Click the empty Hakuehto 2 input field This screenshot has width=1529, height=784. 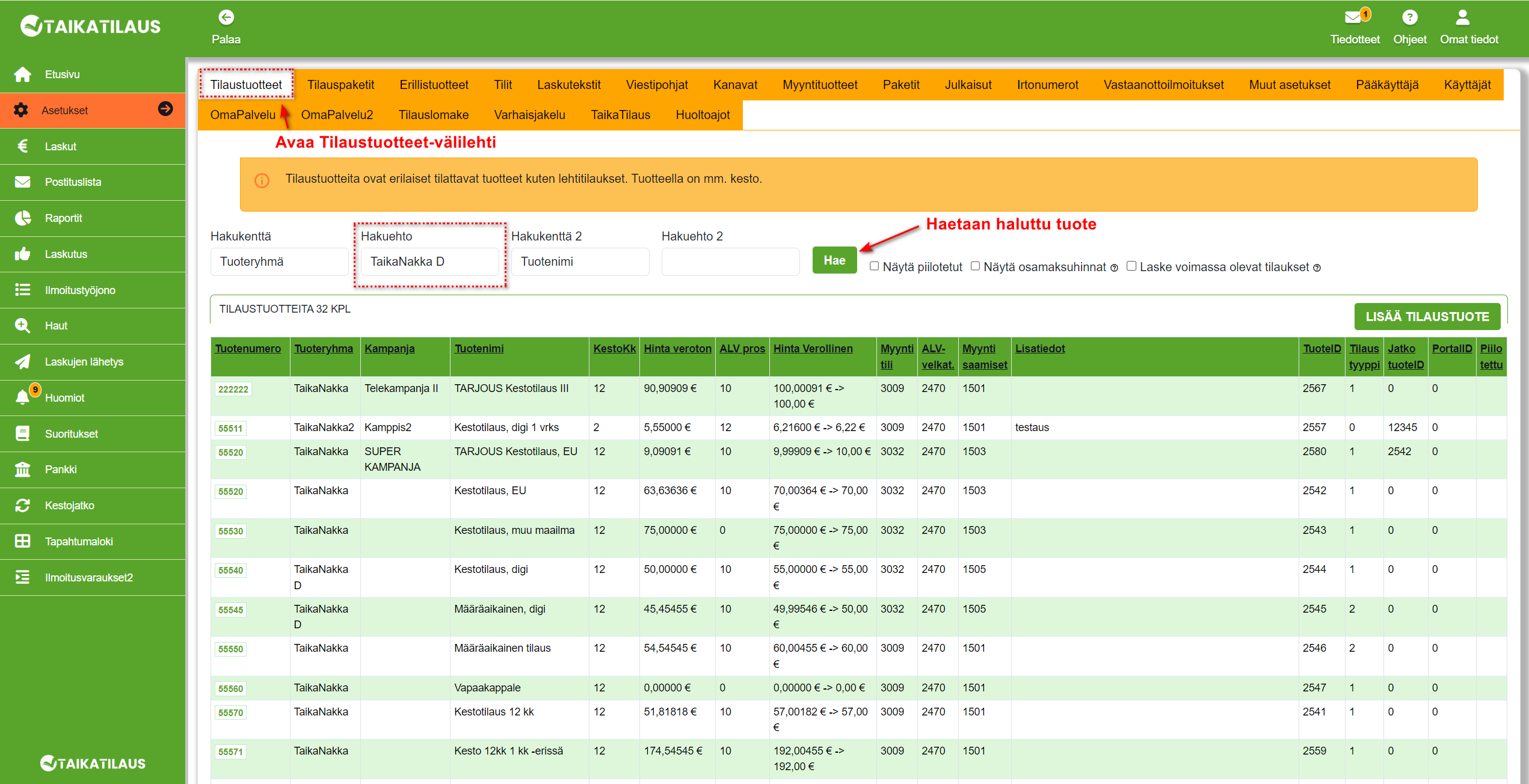coord(730,262)
